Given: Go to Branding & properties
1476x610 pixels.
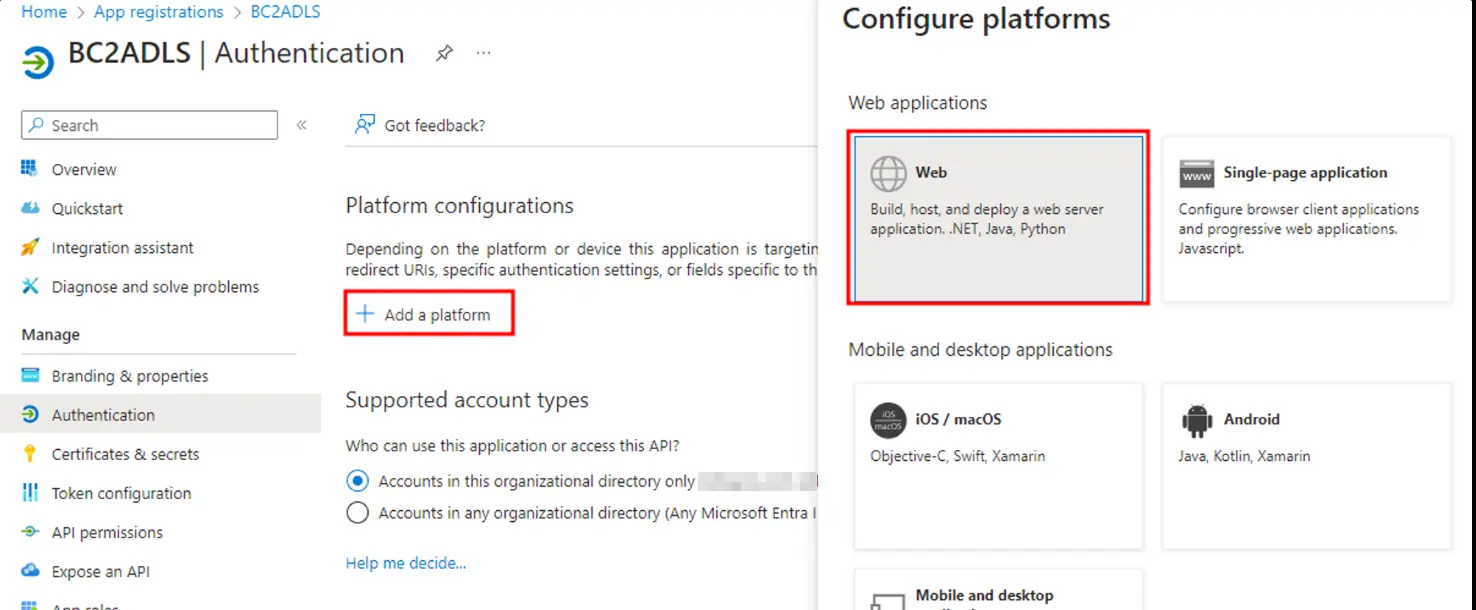Looking at the screenshot, I should (130, 376).
